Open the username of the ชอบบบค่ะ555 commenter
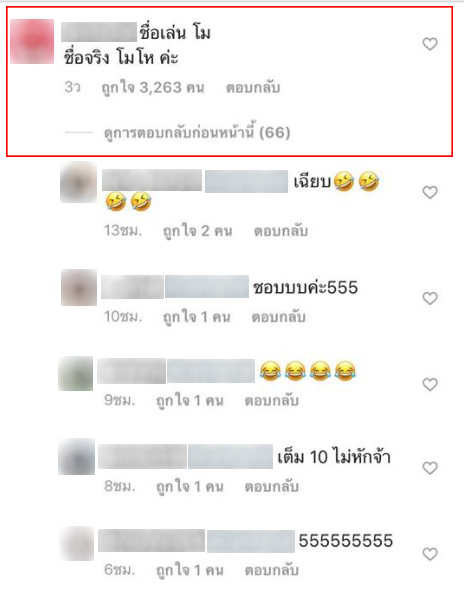Image resolution: width=464 pixels, height=614 pixels. tap(132, 287)
